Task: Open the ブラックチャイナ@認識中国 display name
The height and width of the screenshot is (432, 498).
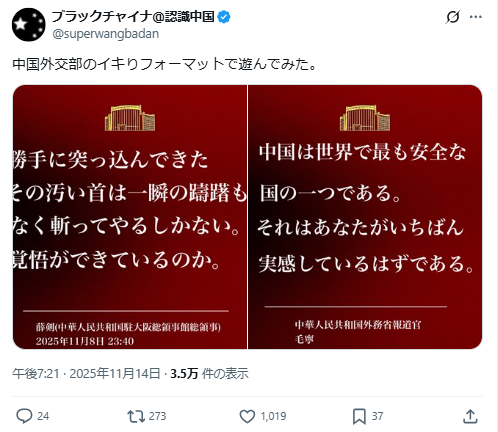Action: (133, 16)
